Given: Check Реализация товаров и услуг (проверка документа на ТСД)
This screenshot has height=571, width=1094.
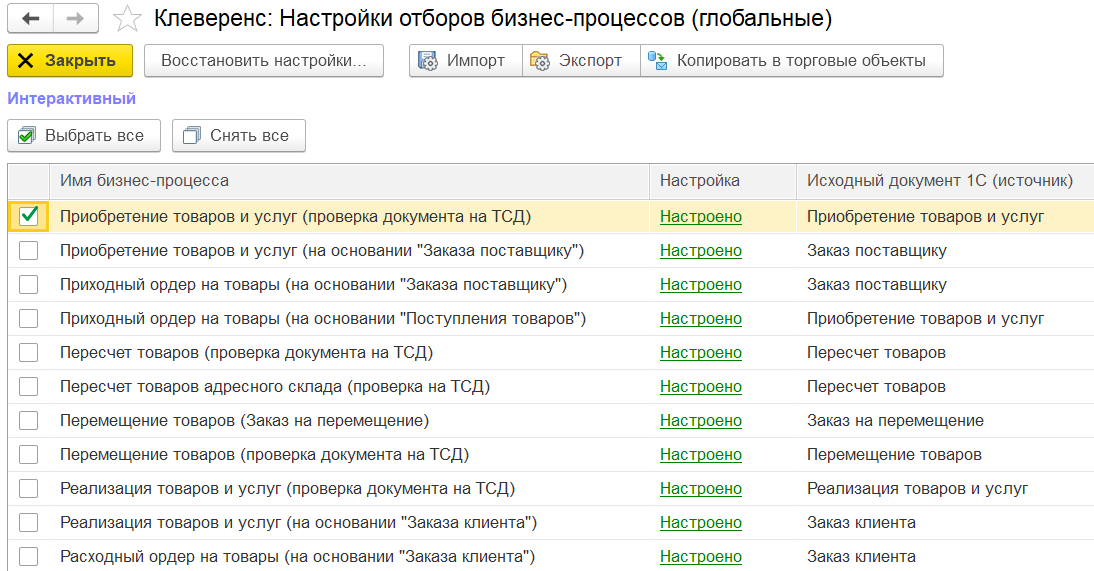Looking at the screenshot, I should (29, 489).
